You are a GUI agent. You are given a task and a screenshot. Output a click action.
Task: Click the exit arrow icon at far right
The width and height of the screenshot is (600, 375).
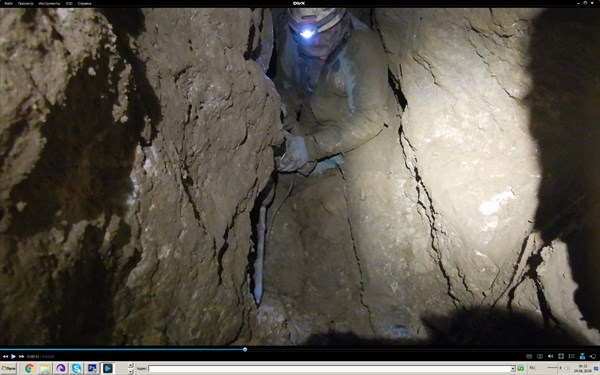(592, 356)
